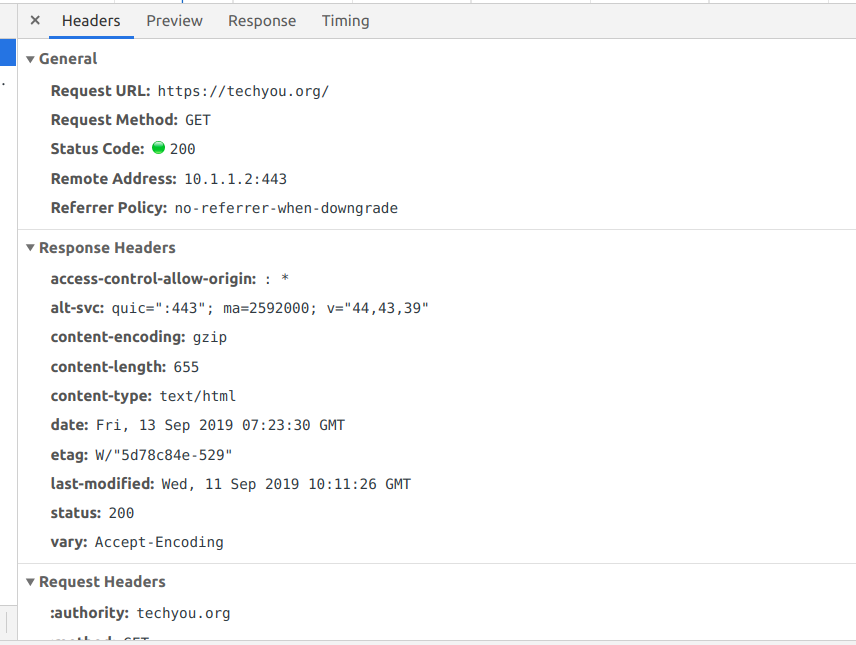
Task: Collapse the Response Headers section
Action: [x=29, y=247]
